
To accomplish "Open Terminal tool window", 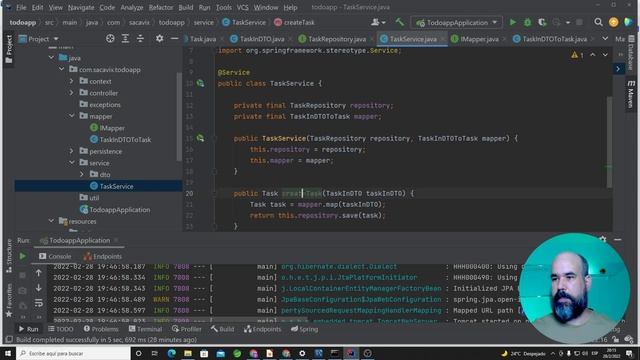I will (145, 329).
